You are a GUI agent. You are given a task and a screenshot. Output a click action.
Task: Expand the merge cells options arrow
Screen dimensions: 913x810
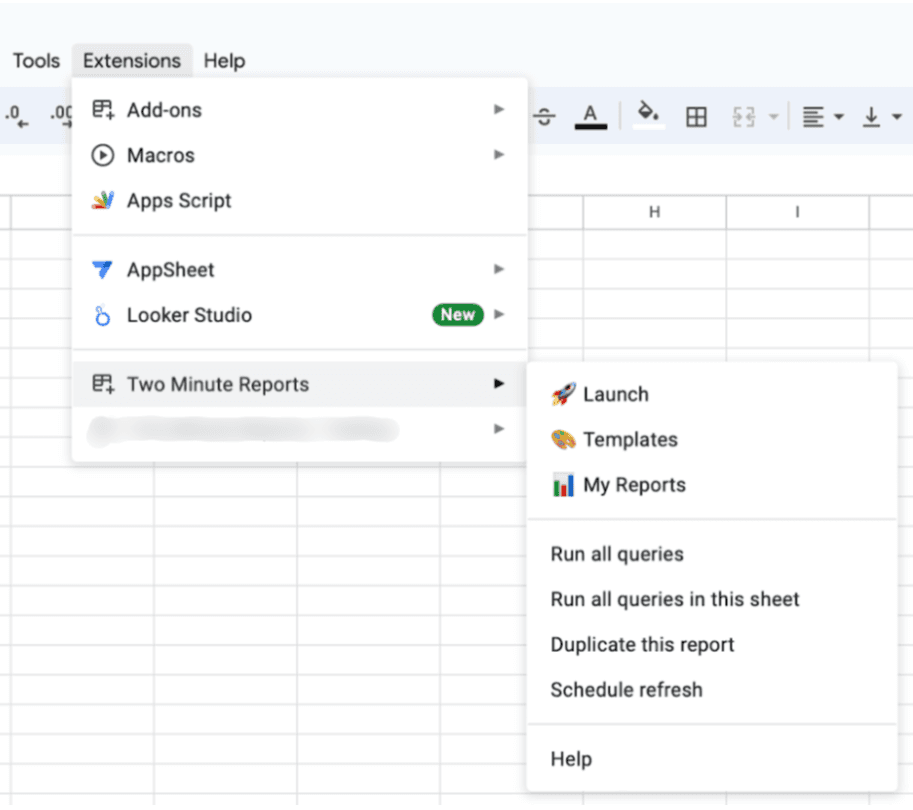(x=773, y=117)
